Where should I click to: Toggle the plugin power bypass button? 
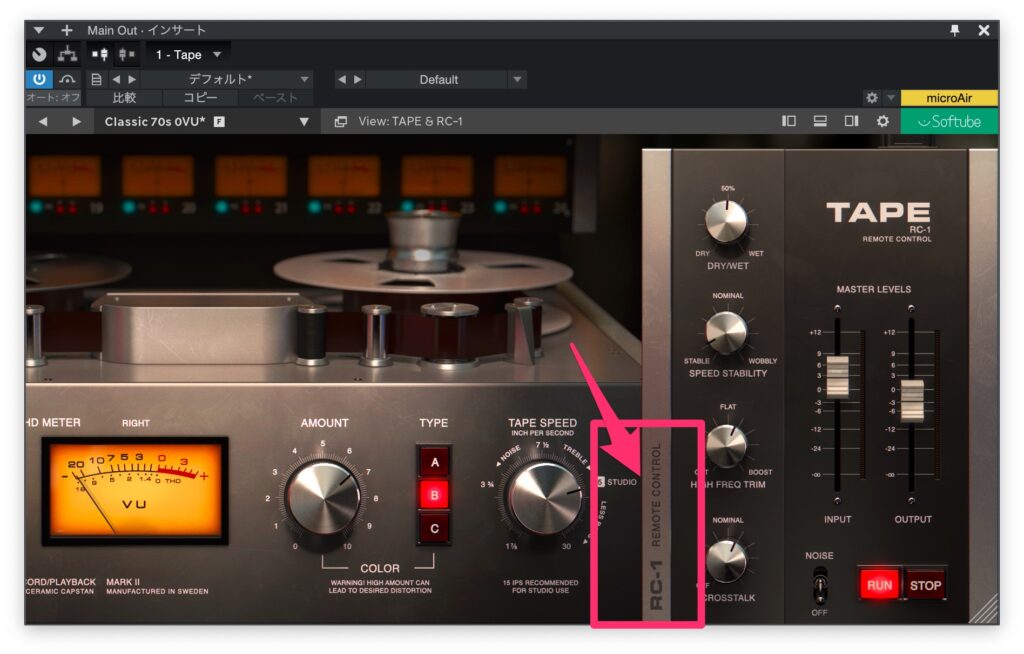tap(39, 79)
